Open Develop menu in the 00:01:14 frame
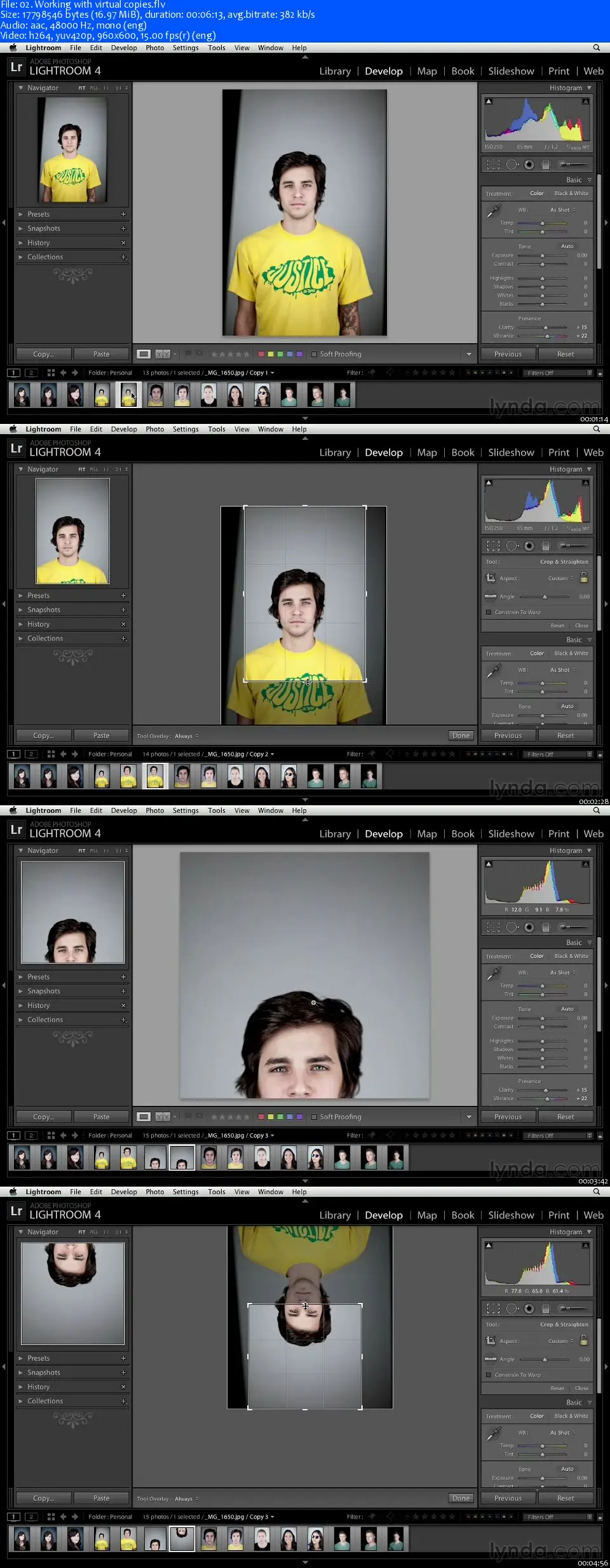Viewport: 610px width, 1568px height. click(124, 48)
